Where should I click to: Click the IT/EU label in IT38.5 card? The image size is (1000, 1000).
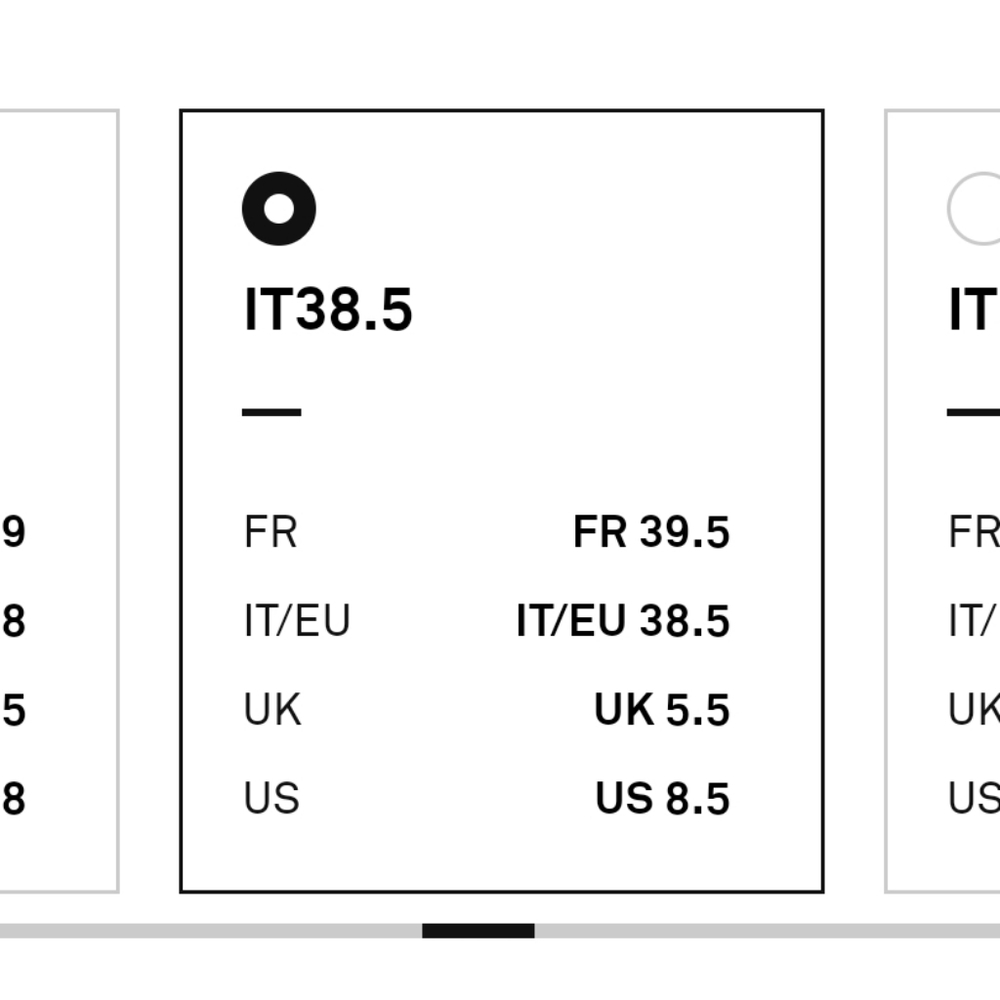click(x=297, y=621)
